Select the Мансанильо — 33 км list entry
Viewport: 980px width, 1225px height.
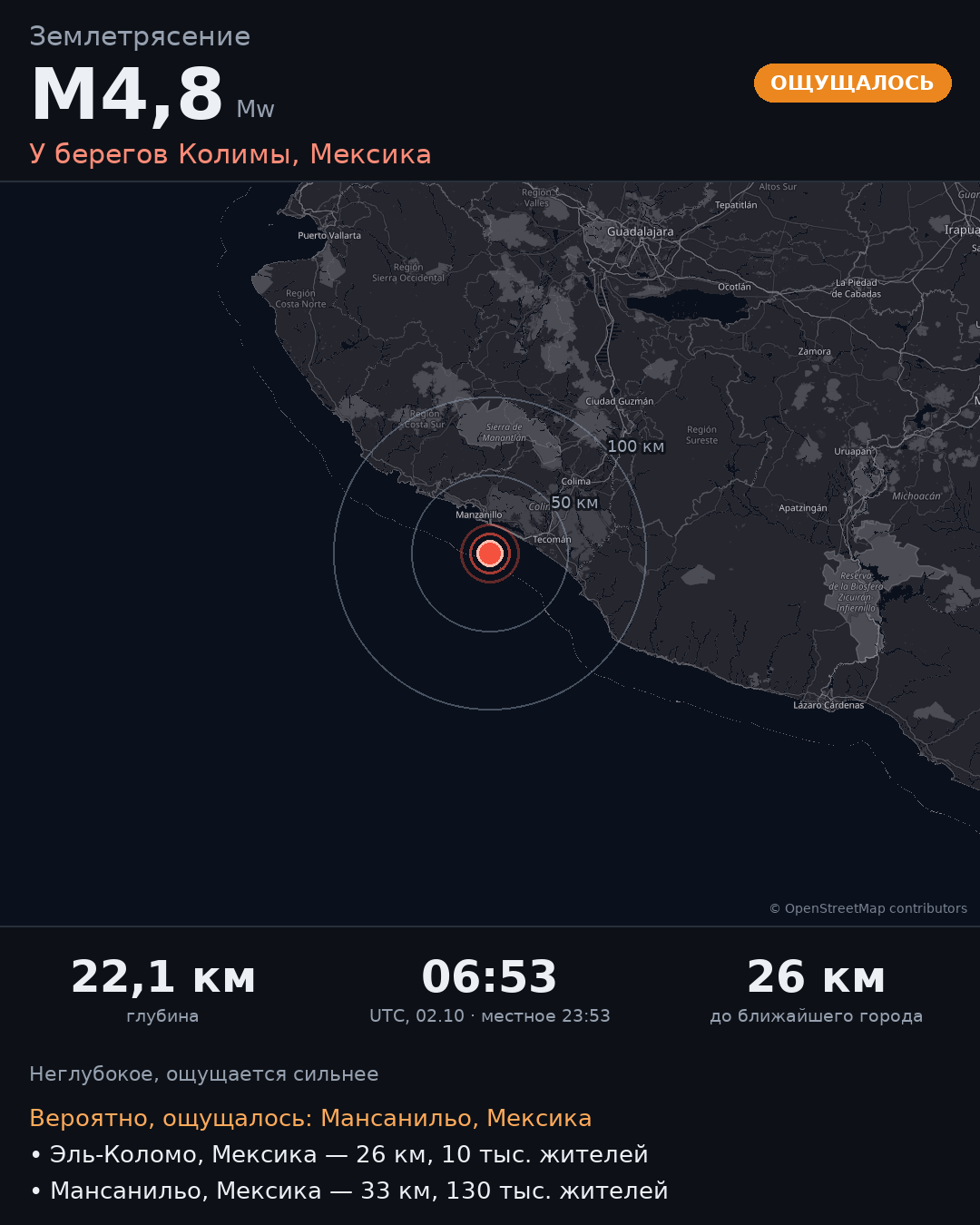[349, 1191]
